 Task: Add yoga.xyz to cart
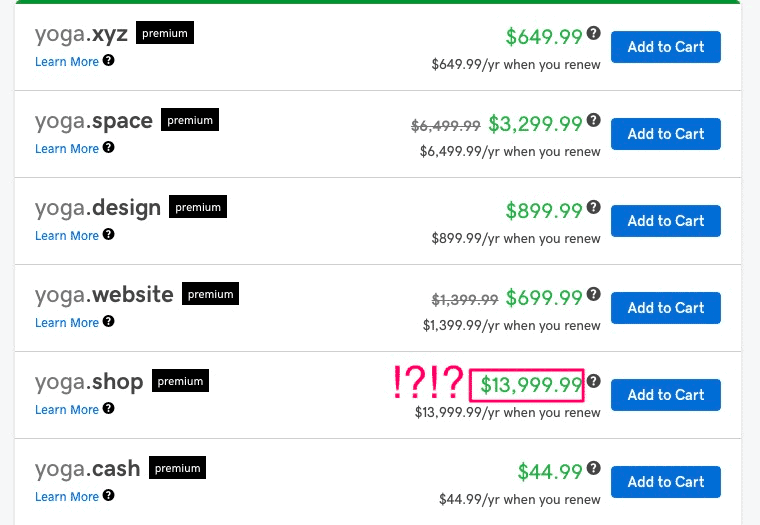pos(665,47)
